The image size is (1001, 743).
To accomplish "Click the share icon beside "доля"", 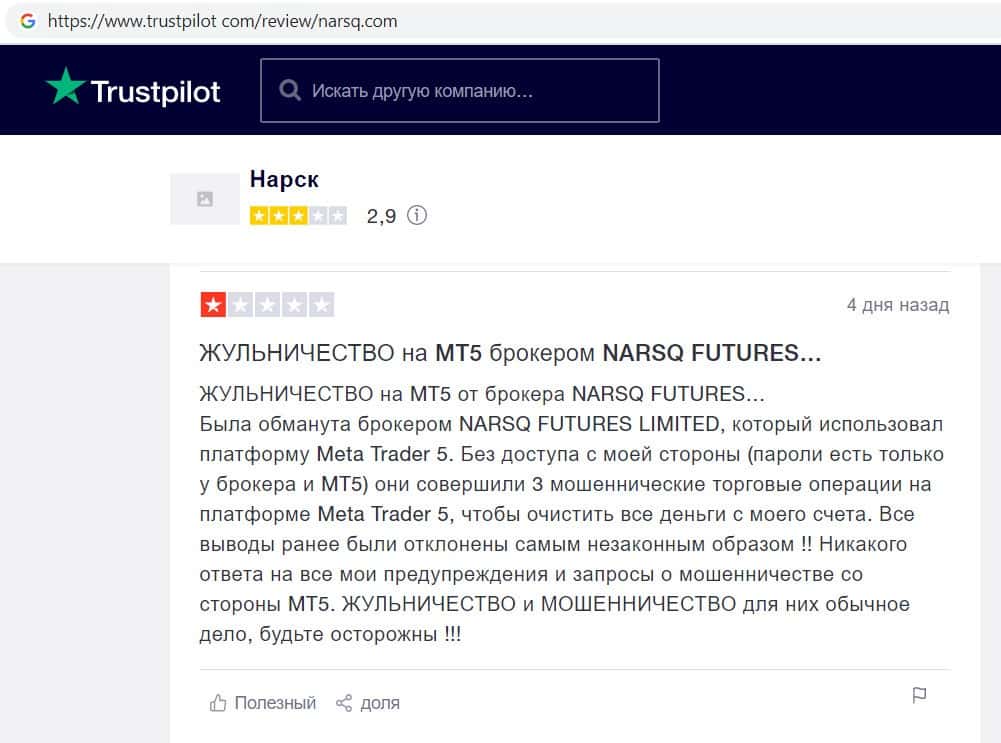I will pyautogui.click(x=344, y=703).
